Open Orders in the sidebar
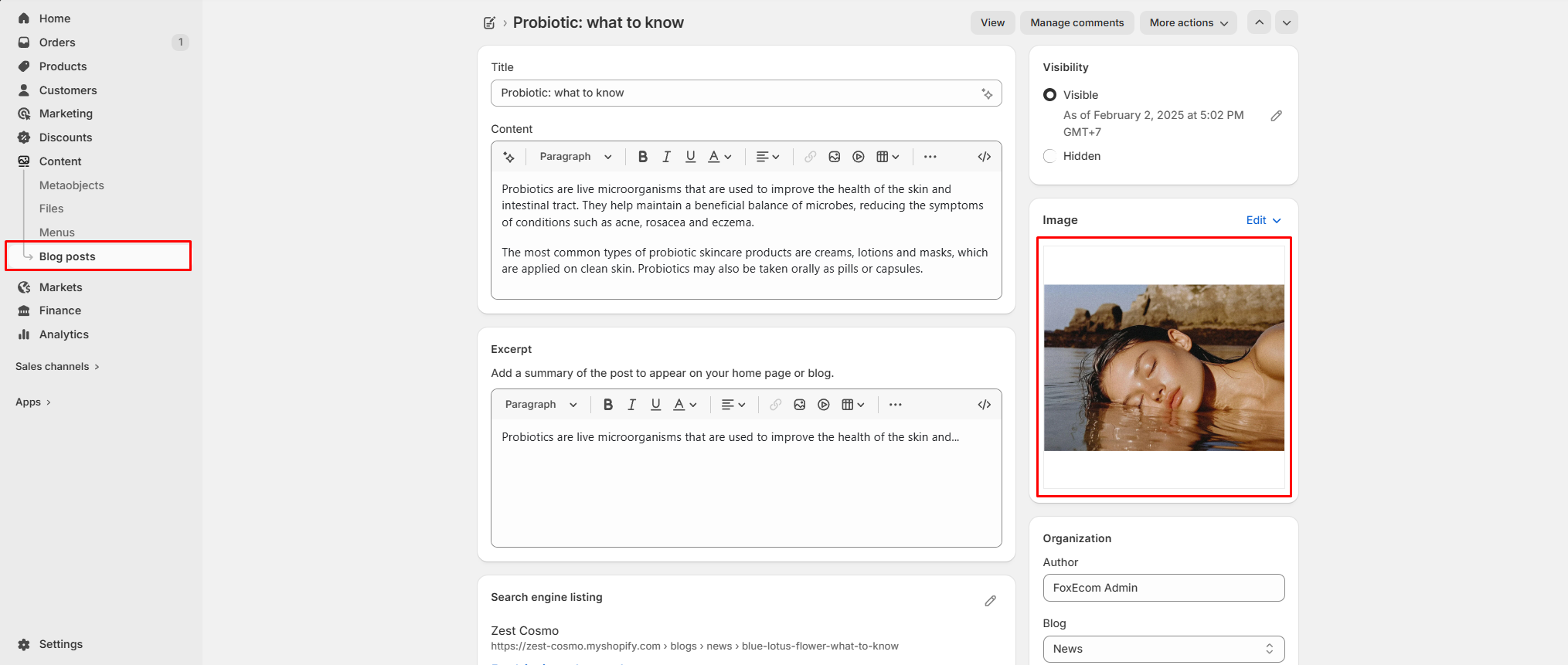This screenshot has width=1568, height=665. (57, 42)
